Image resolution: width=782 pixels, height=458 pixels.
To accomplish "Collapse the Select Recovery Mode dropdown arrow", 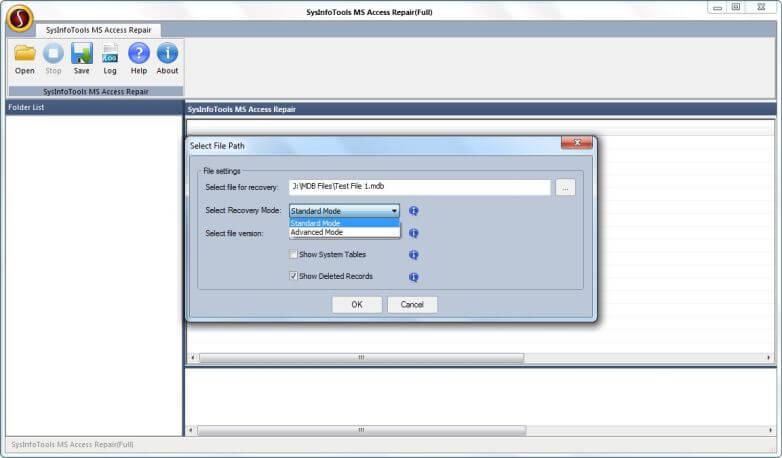I will [x=394, y=211].
